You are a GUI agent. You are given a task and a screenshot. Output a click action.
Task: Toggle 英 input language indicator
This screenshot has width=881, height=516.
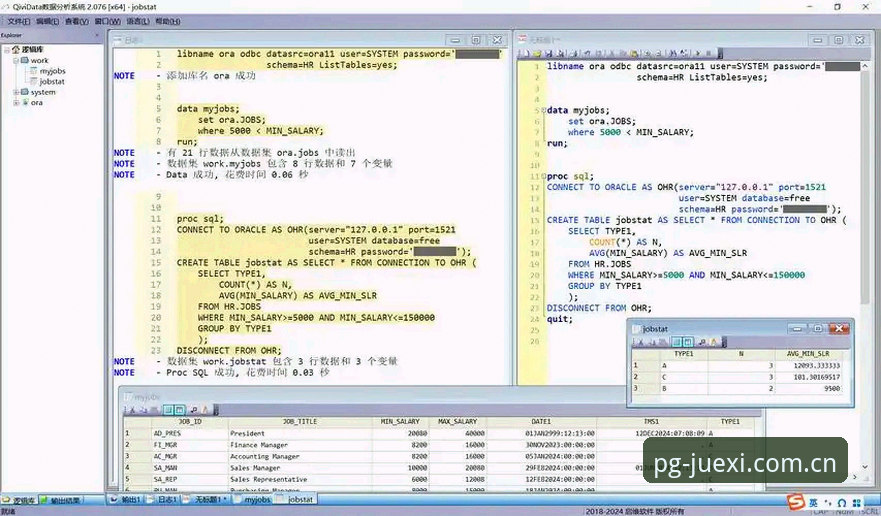[813, 503]
